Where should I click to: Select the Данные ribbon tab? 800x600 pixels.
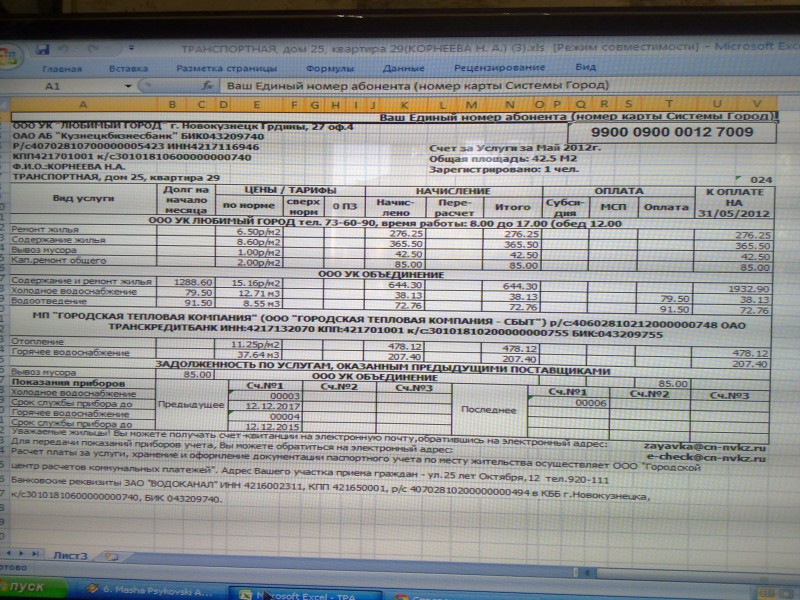pyautogui.click(x=402, y=68)
